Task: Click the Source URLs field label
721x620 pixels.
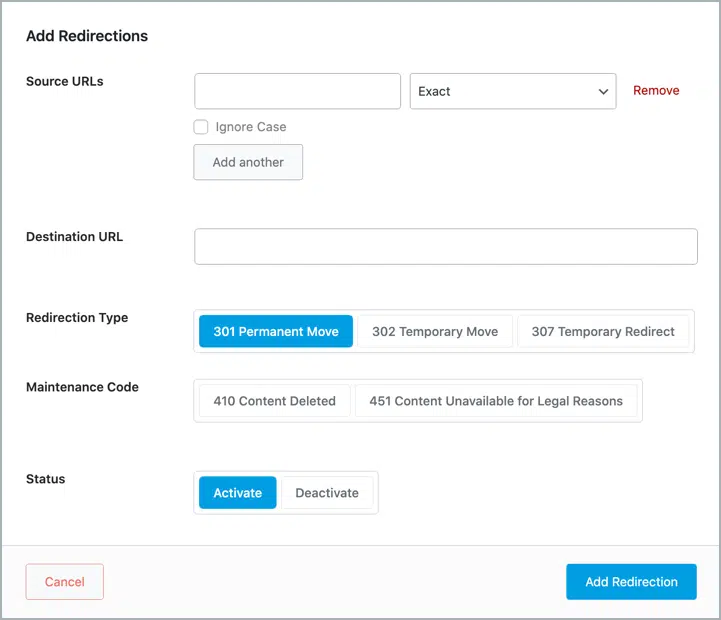Action: click(65, 81)
